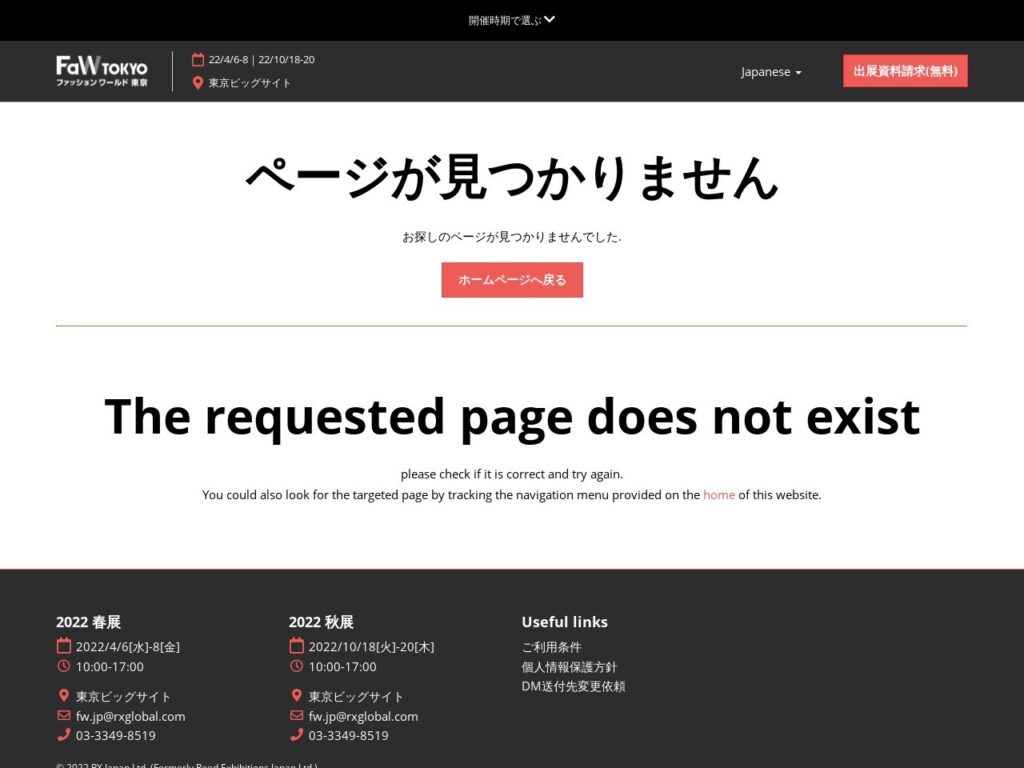
Task: Click the calendar icon under 2022 春展
Action: point(64,646)
